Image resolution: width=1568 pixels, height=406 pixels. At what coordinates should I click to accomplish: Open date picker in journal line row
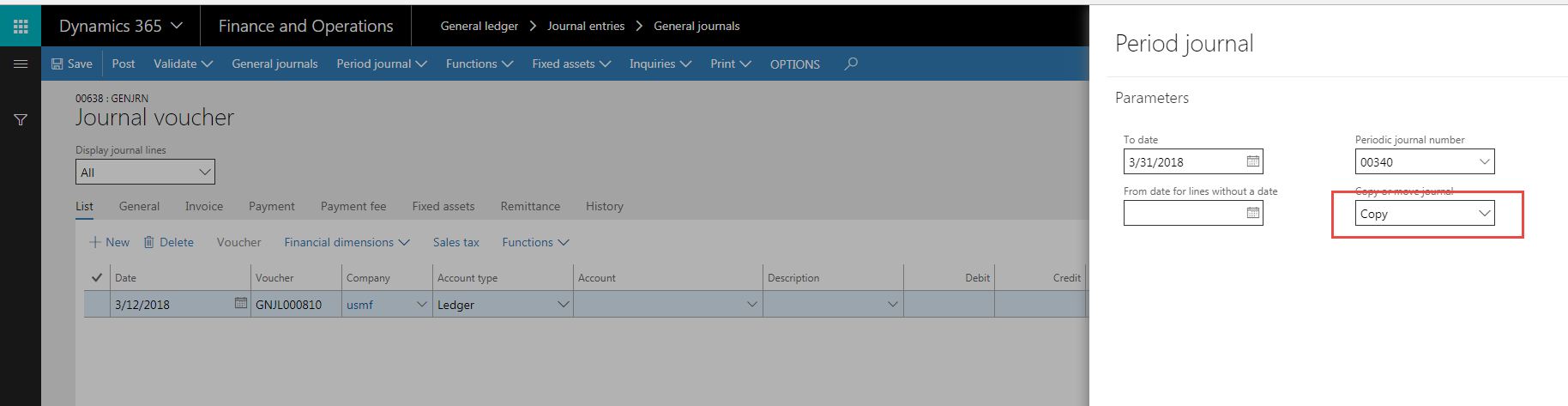tap(240, 304)
